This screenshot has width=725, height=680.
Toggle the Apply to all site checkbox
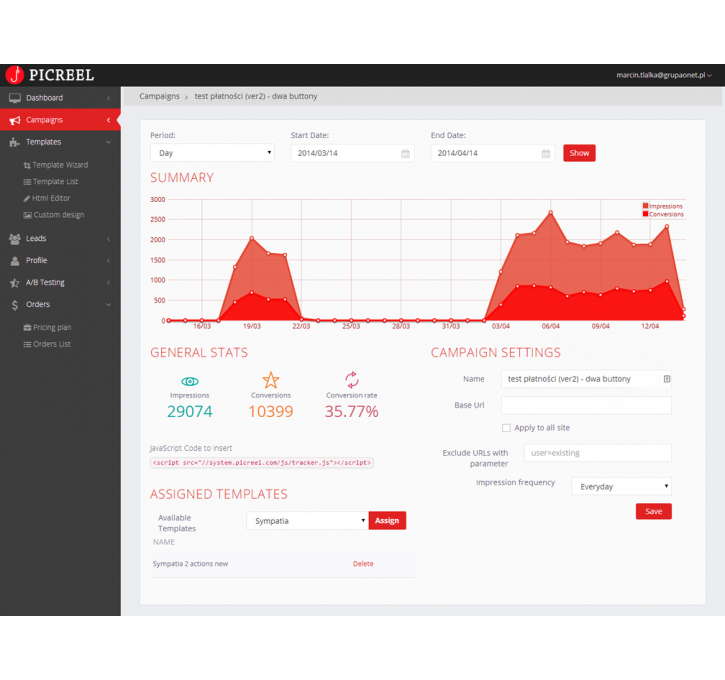506,428
